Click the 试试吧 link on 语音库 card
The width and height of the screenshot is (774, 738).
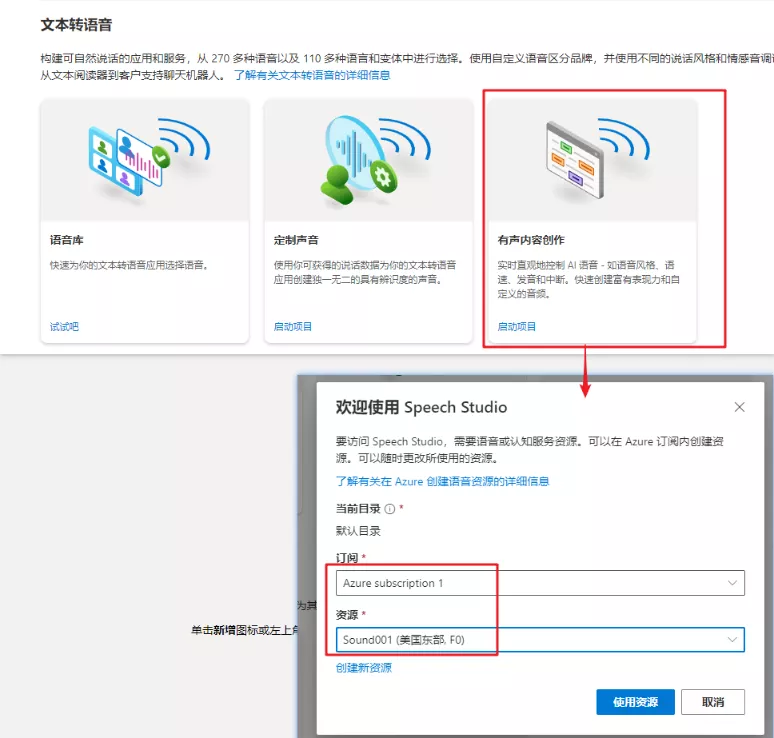coord(64,326)
